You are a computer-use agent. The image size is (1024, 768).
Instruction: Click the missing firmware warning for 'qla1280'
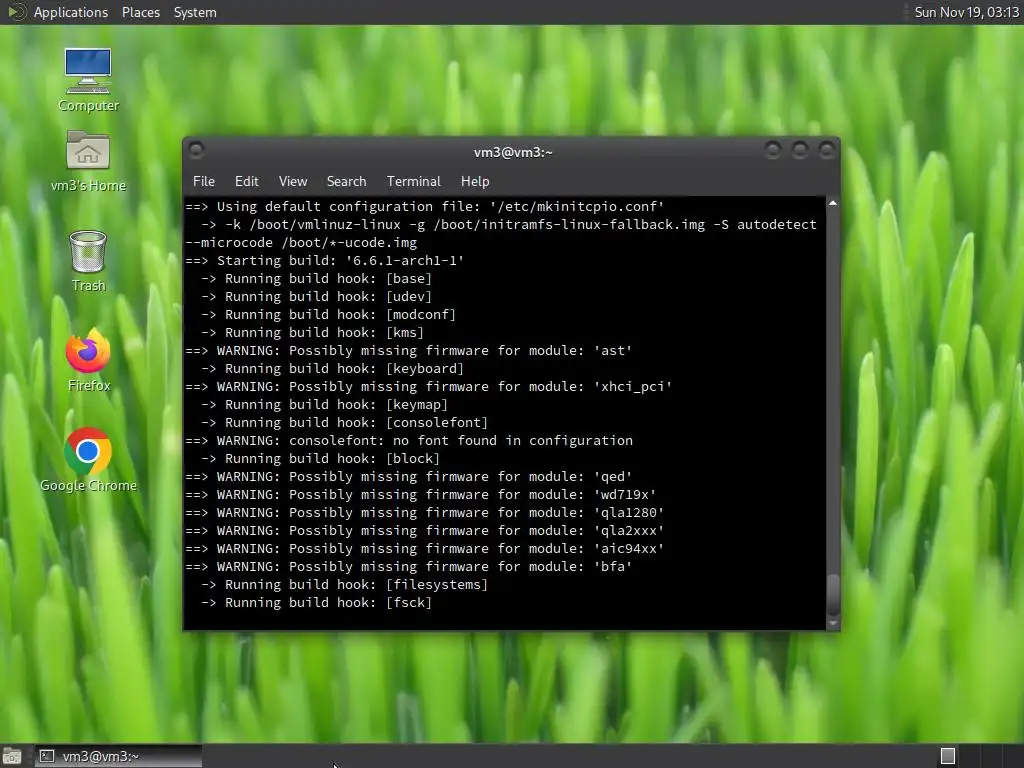click(x=425, y=513)
